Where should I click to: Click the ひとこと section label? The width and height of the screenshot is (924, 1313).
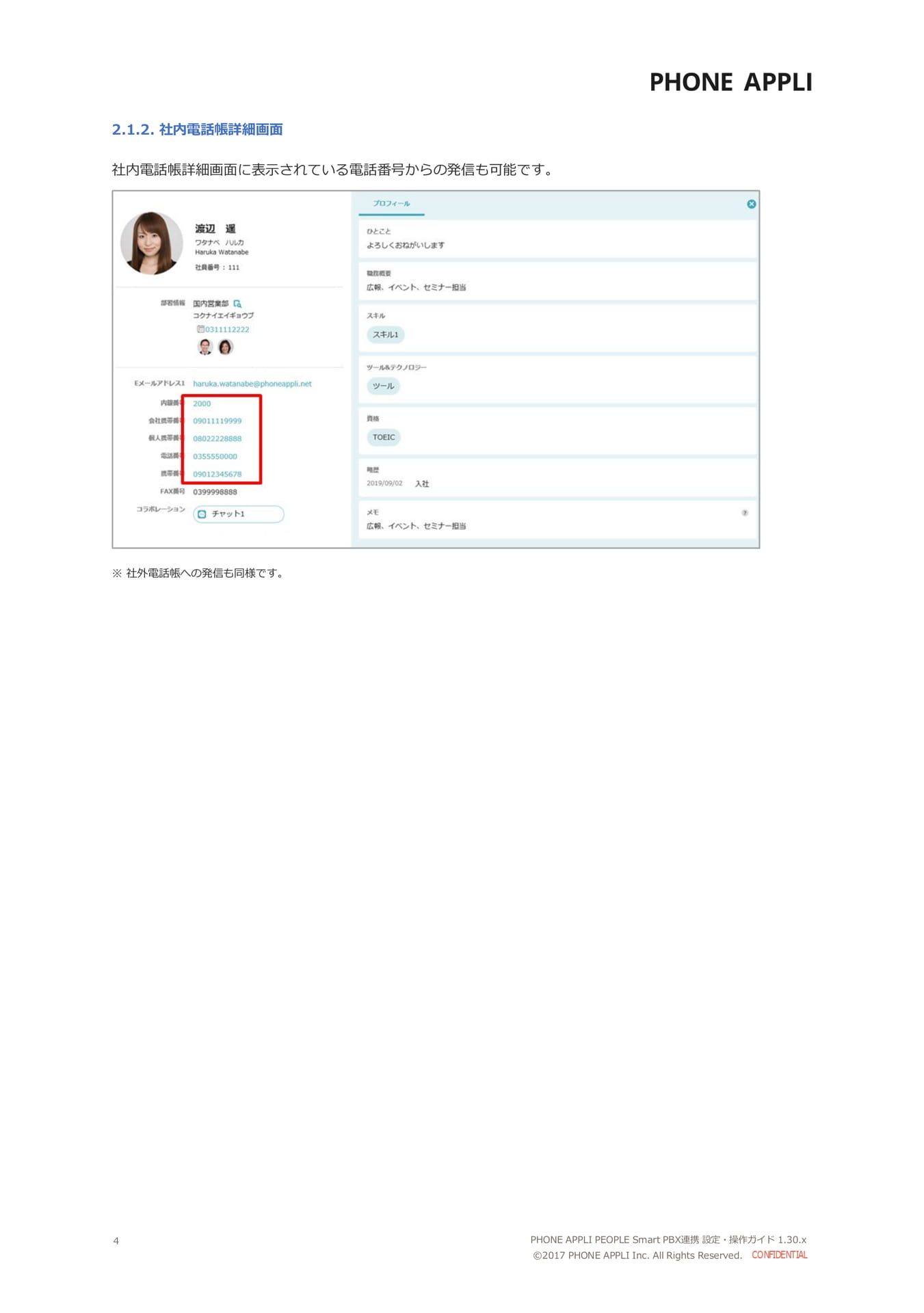click(x=378, y=231)
